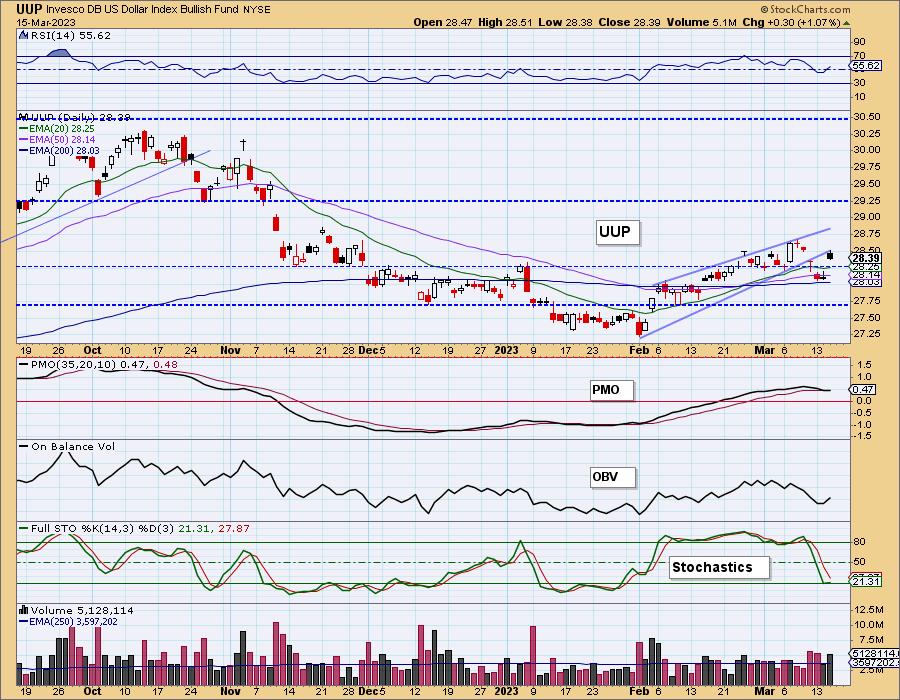Click the 28.39 last price tag on price axis
The height and width of the screenshot is (700, 900).
pos(867,259)
